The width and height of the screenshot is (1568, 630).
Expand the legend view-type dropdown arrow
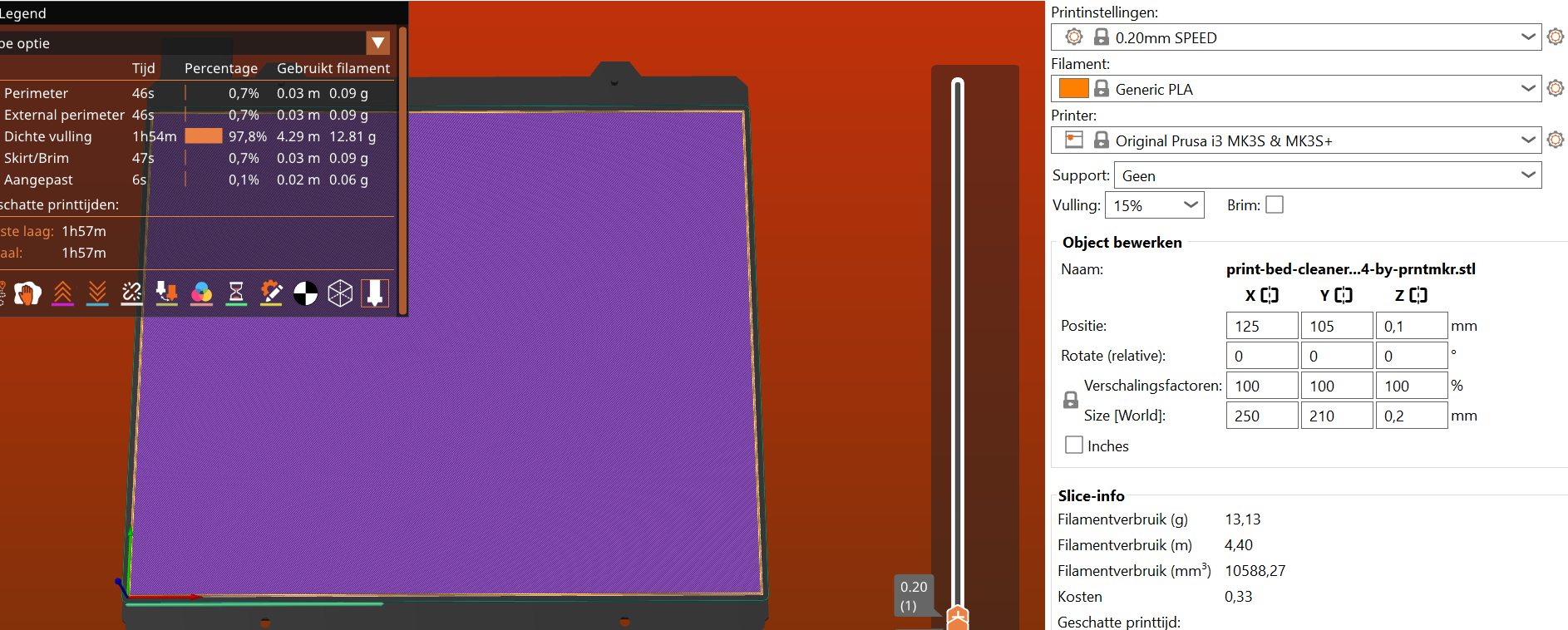point(378,42)
